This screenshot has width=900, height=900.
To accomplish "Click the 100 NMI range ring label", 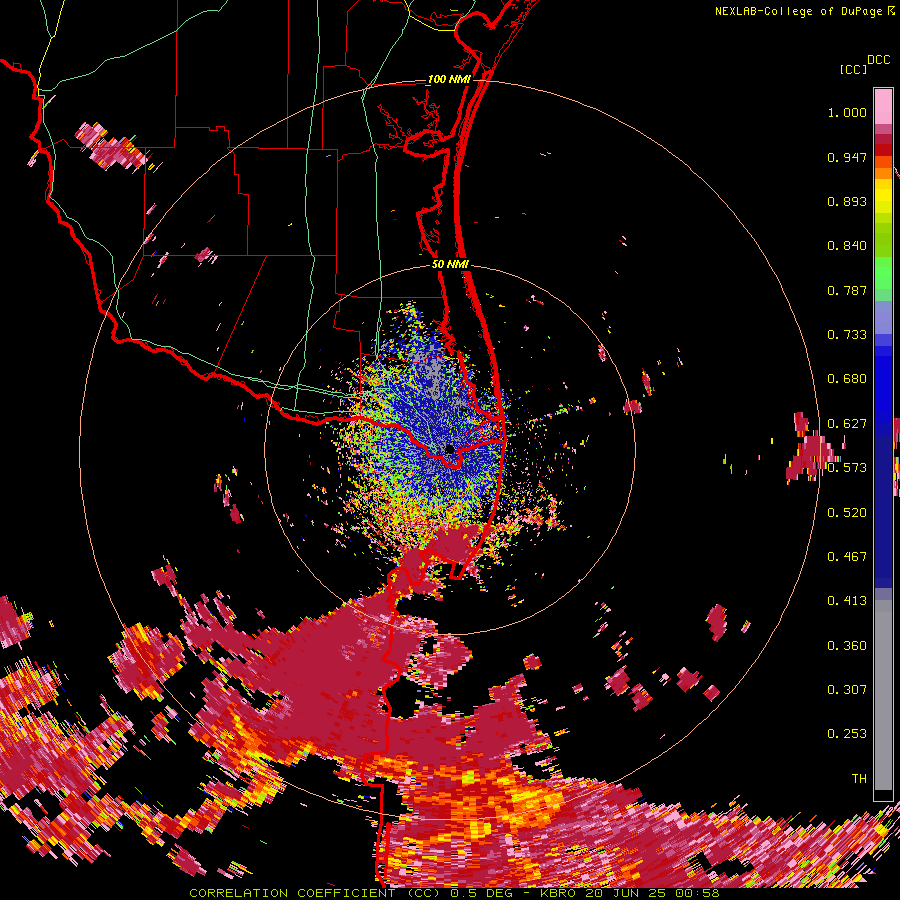I will [x=449, y=79].
